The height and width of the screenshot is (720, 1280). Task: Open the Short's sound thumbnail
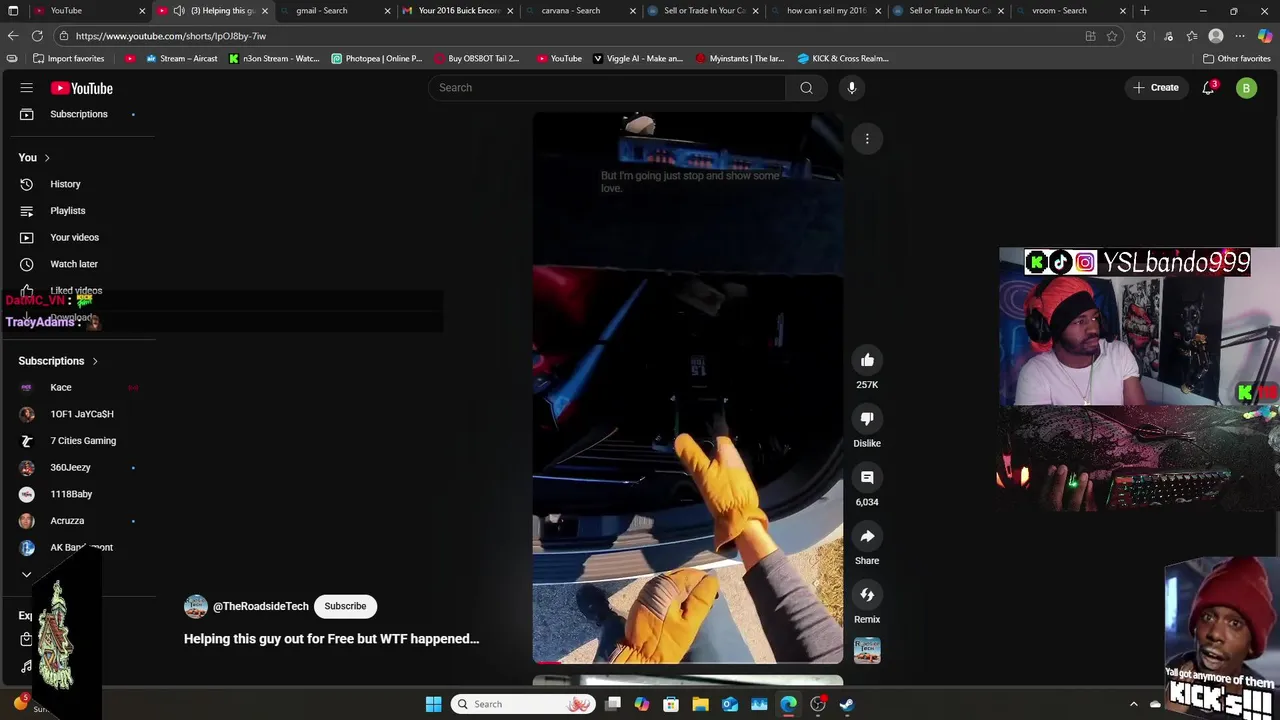tap(867, 650)
